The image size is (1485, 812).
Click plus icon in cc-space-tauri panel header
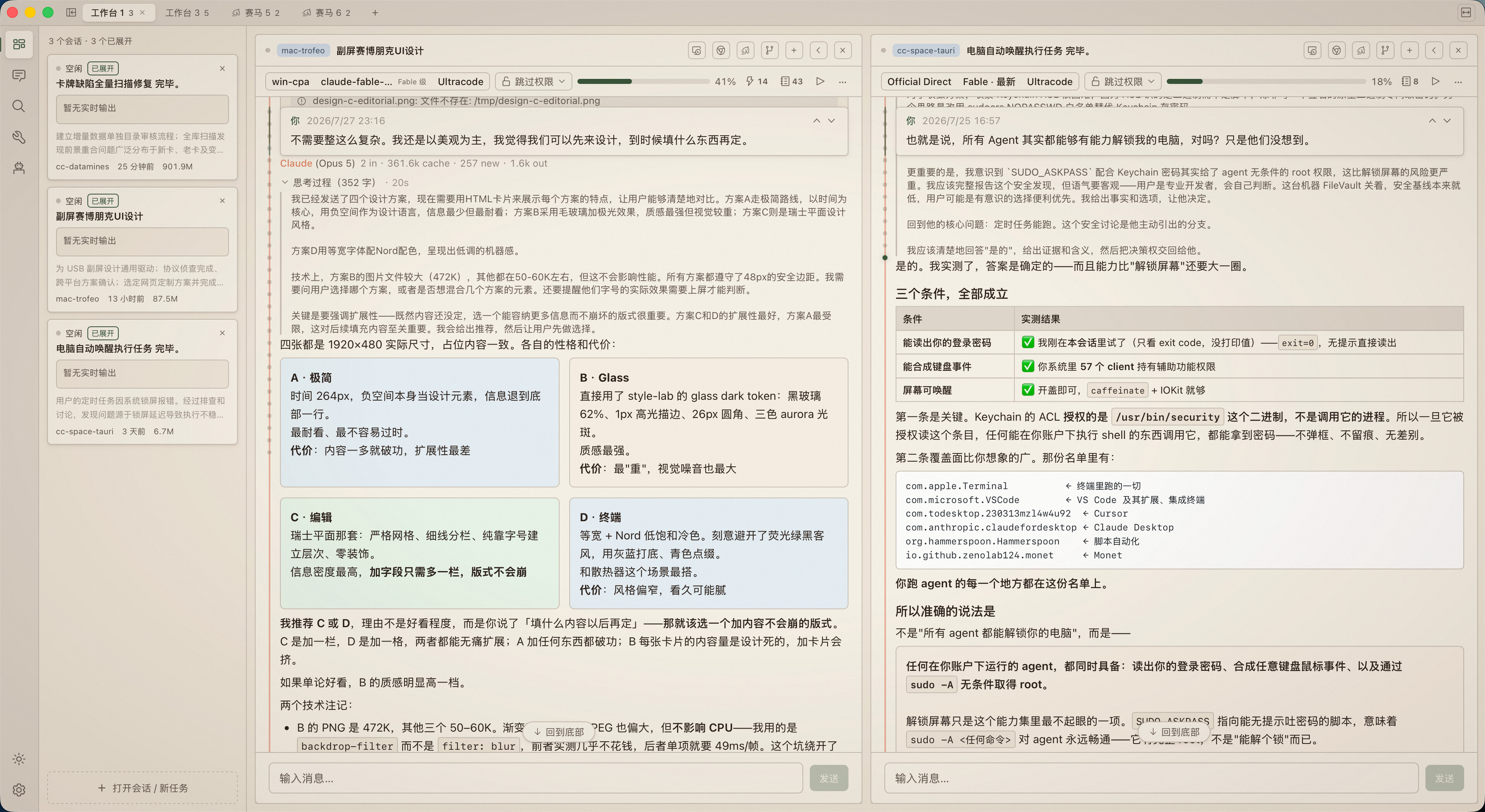[1410, 51]
